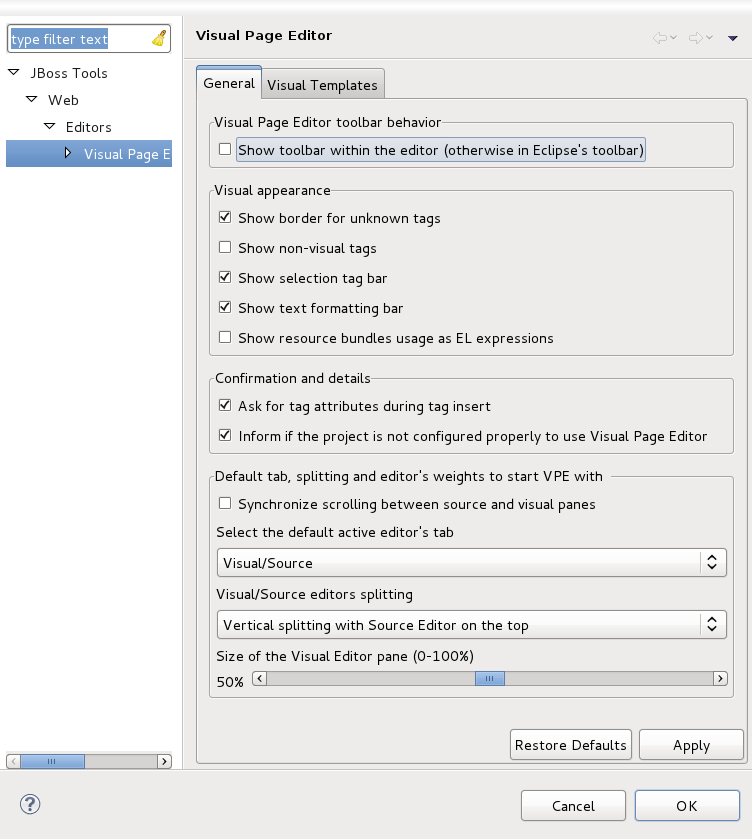
Task: Collapse the Web tree node
Action: (x=31, y=100)
